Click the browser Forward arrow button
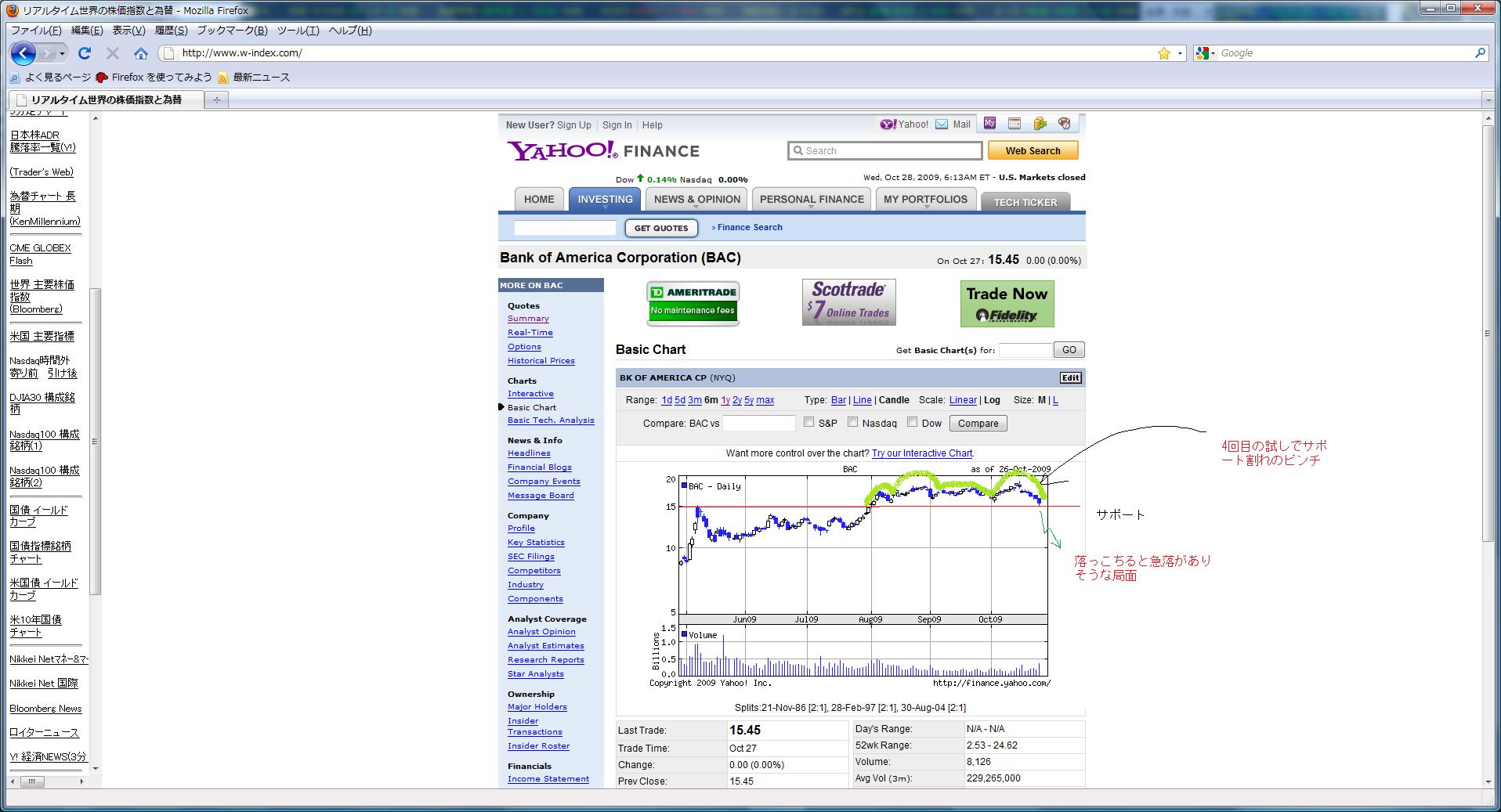Image resolution: width=1501 pixels, height=812 pixels. pos(48,53)
